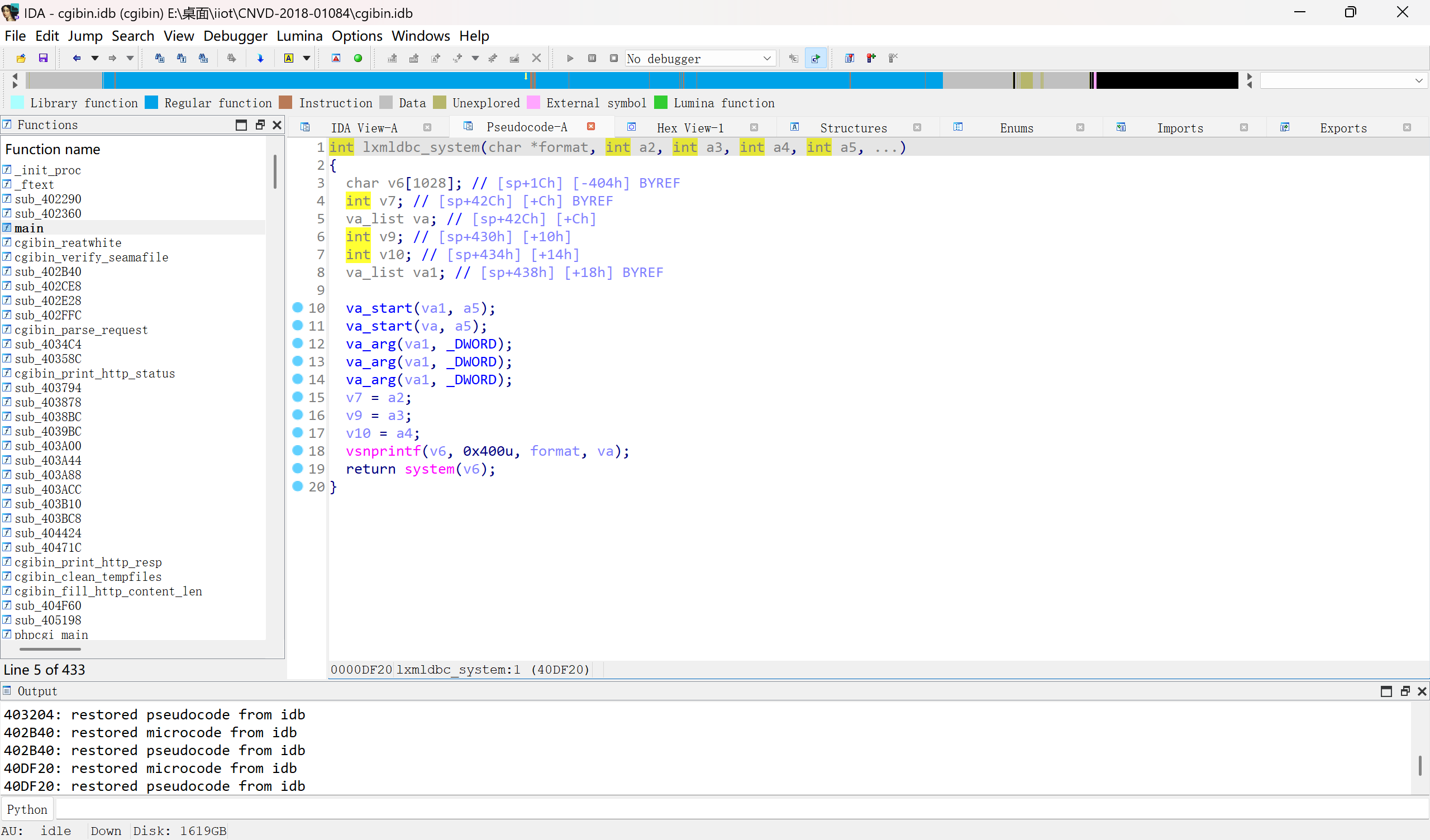Click the blue down-arrow jump icon
Viewport: 1430px width, 840px height.
(260, 58)
